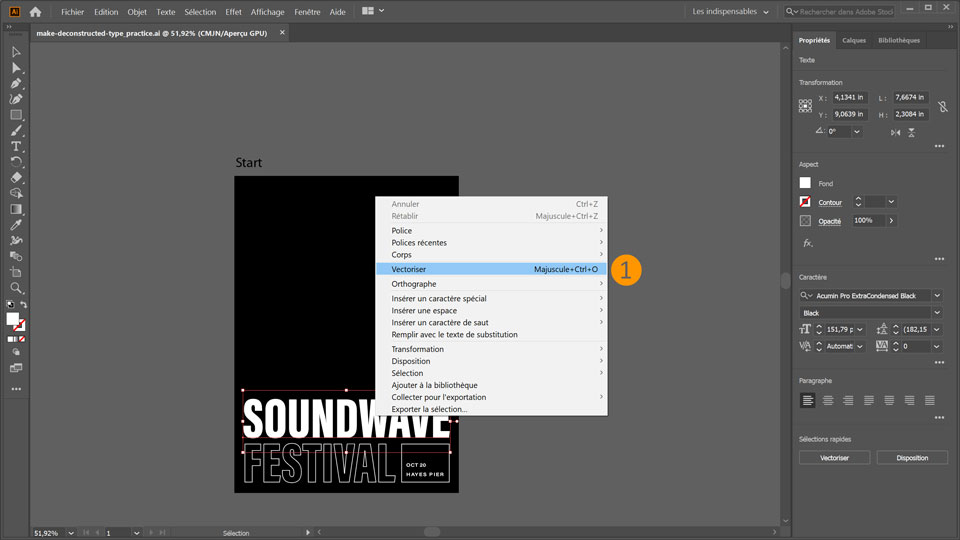Justify text with last line right
960x540 pixels.
pyautogui.click(x=909, y=400)
